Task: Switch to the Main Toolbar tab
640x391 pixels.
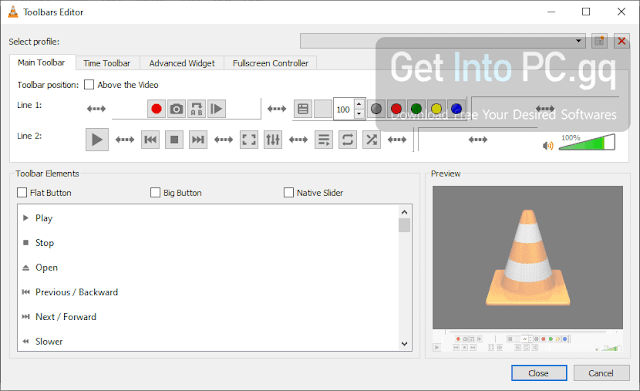Action: click(x=41, y=62)
